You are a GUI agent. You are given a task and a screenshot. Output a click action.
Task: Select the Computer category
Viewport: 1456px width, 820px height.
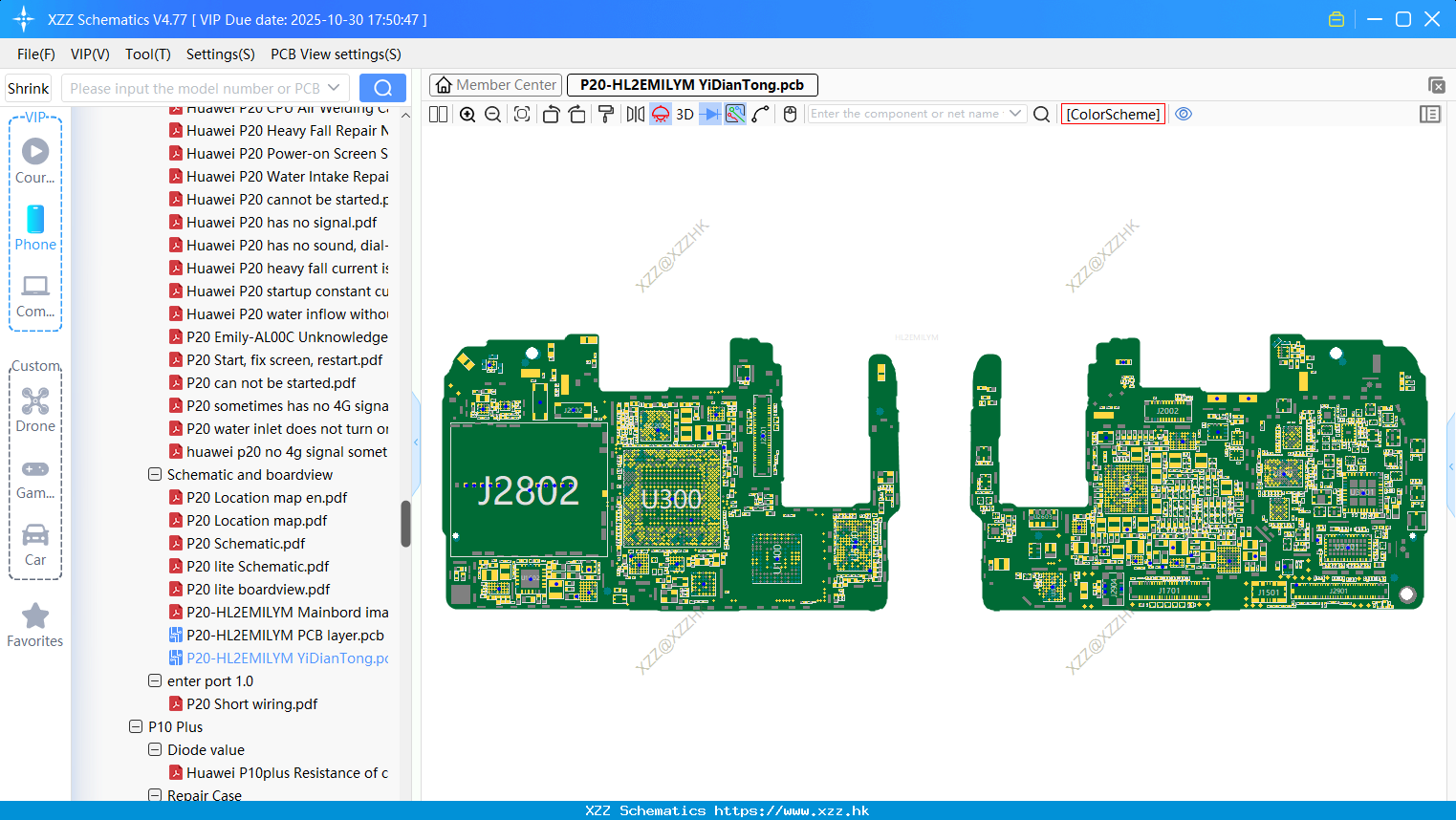click(x=35, y=295)
